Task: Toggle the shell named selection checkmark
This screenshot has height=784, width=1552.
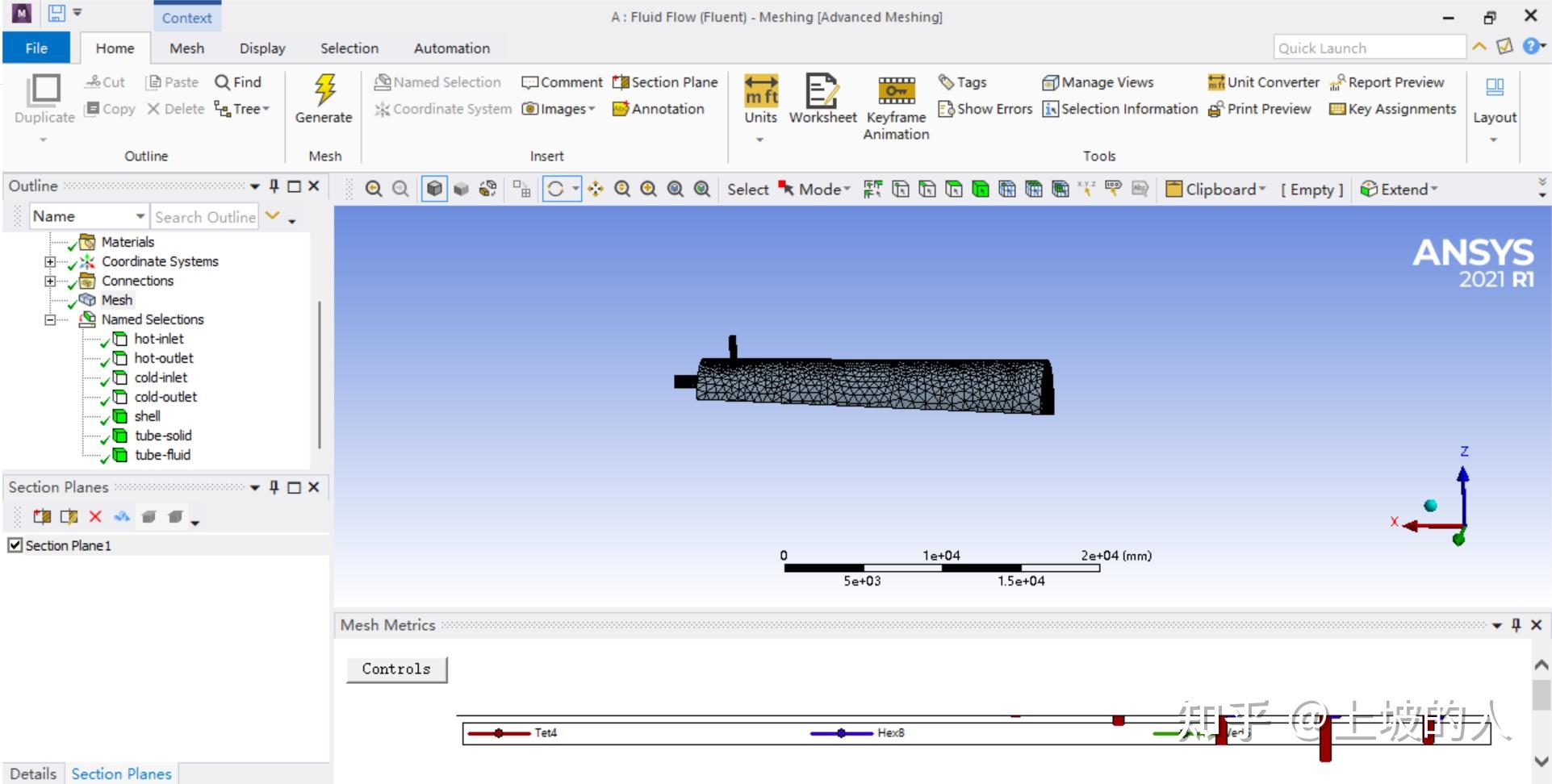Action: tap(104, 419)
